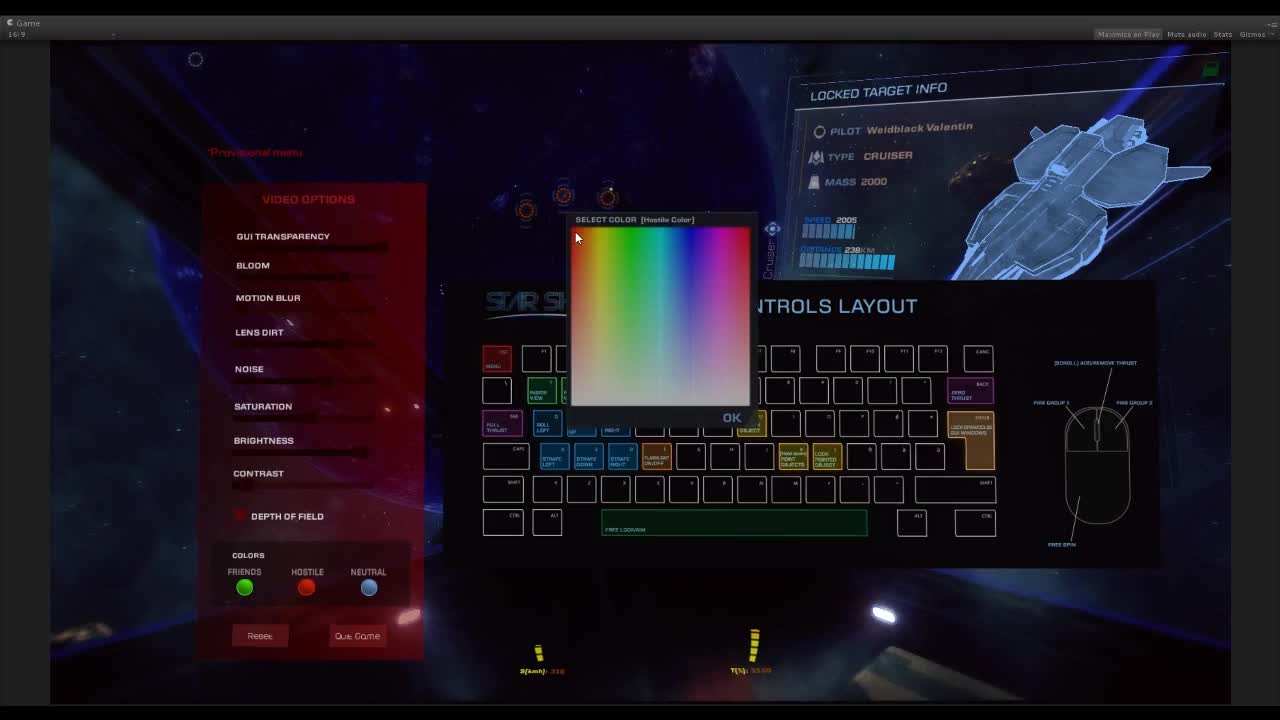The height and width of the screenshot is (720, 1280).
Task: Switch to the Game tab
Action: [x=22, y=22]
